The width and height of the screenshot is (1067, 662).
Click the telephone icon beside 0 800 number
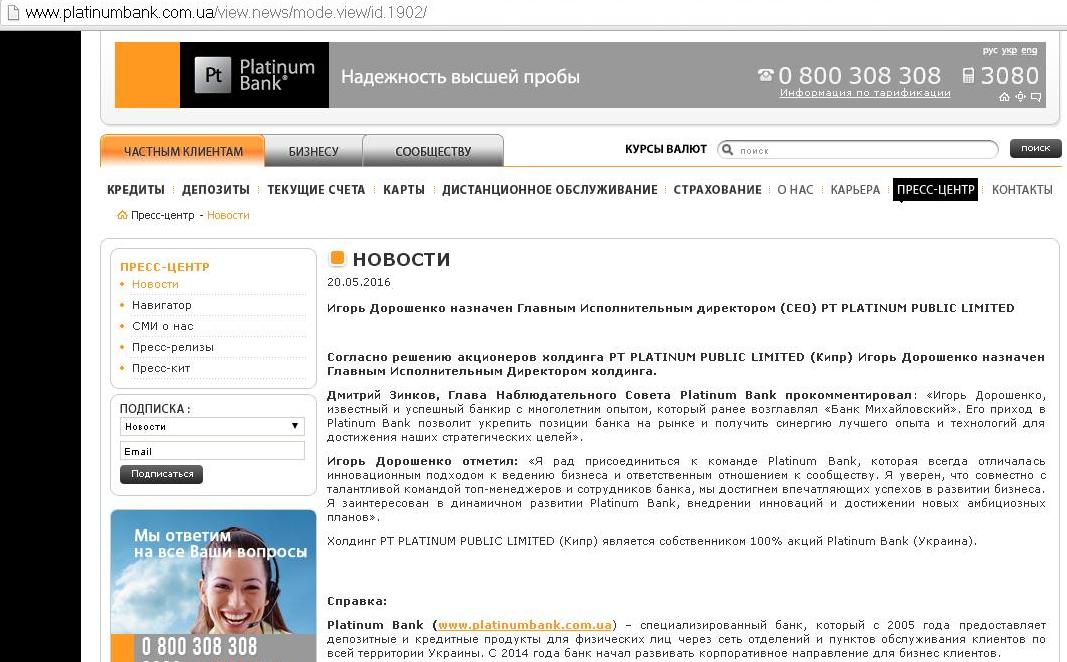766,75
